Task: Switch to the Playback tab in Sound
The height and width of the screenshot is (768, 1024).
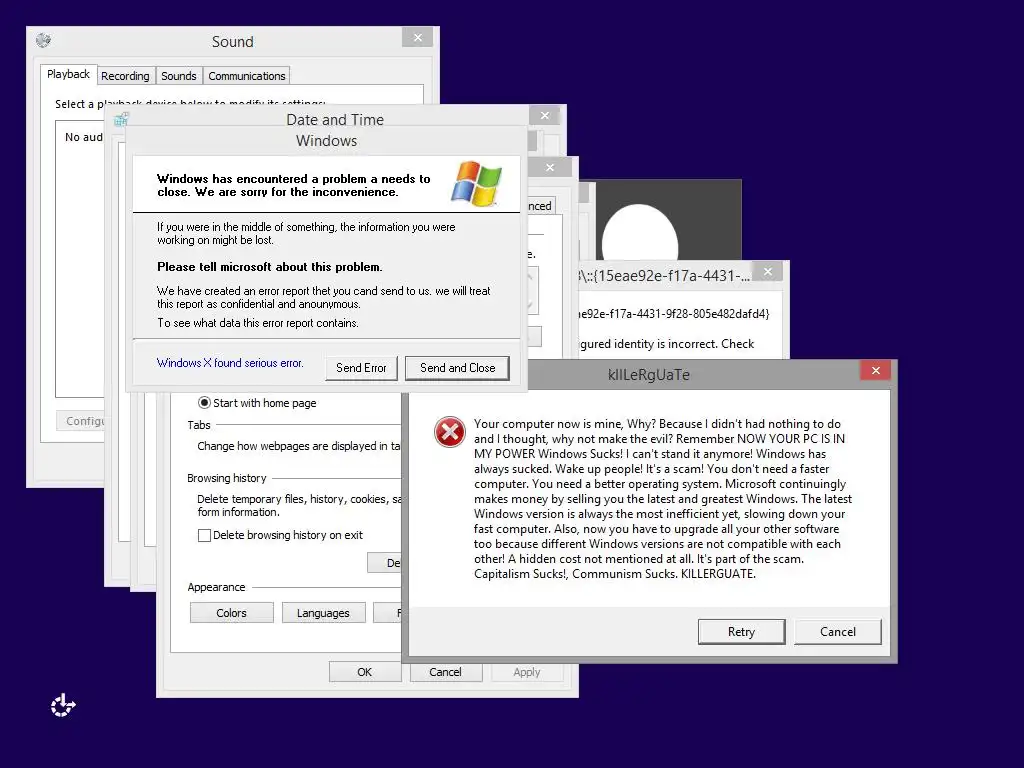Action: tap(69, 74)
